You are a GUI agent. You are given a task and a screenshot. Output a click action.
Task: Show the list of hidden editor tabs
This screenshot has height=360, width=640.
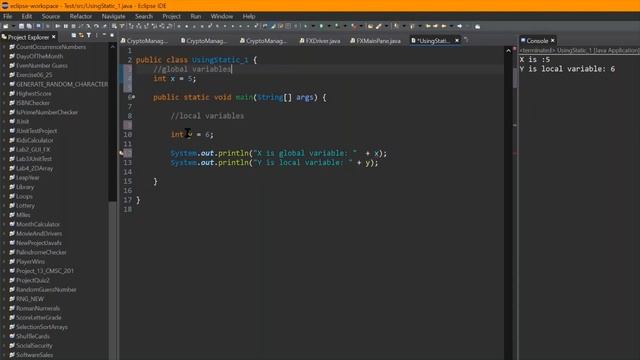pyautogui.click(x=467, y=40)
